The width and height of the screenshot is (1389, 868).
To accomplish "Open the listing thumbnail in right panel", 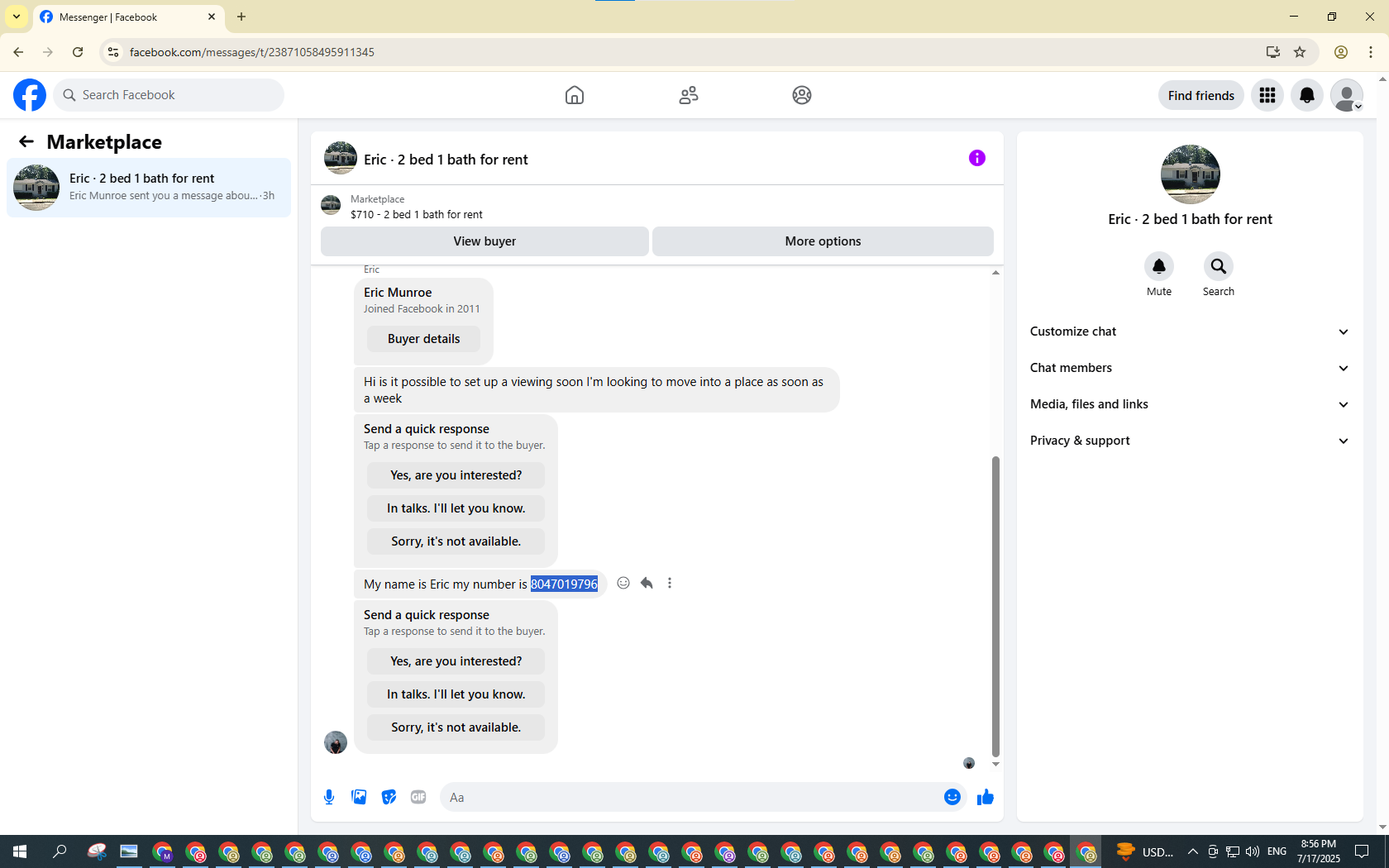I will click(x=1191, y=174).
